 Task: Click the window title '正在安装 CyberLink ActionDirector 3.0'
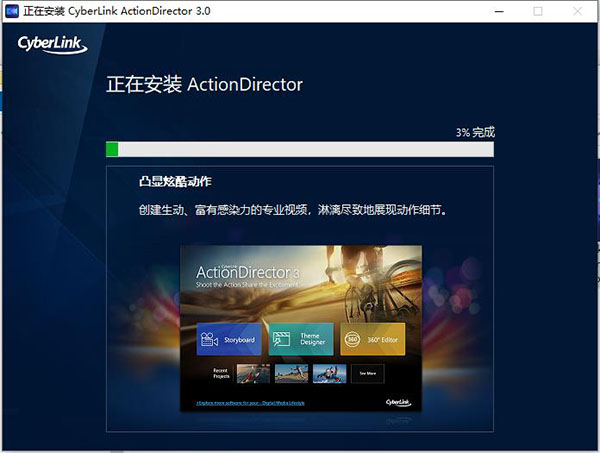[x=117, y=11]
